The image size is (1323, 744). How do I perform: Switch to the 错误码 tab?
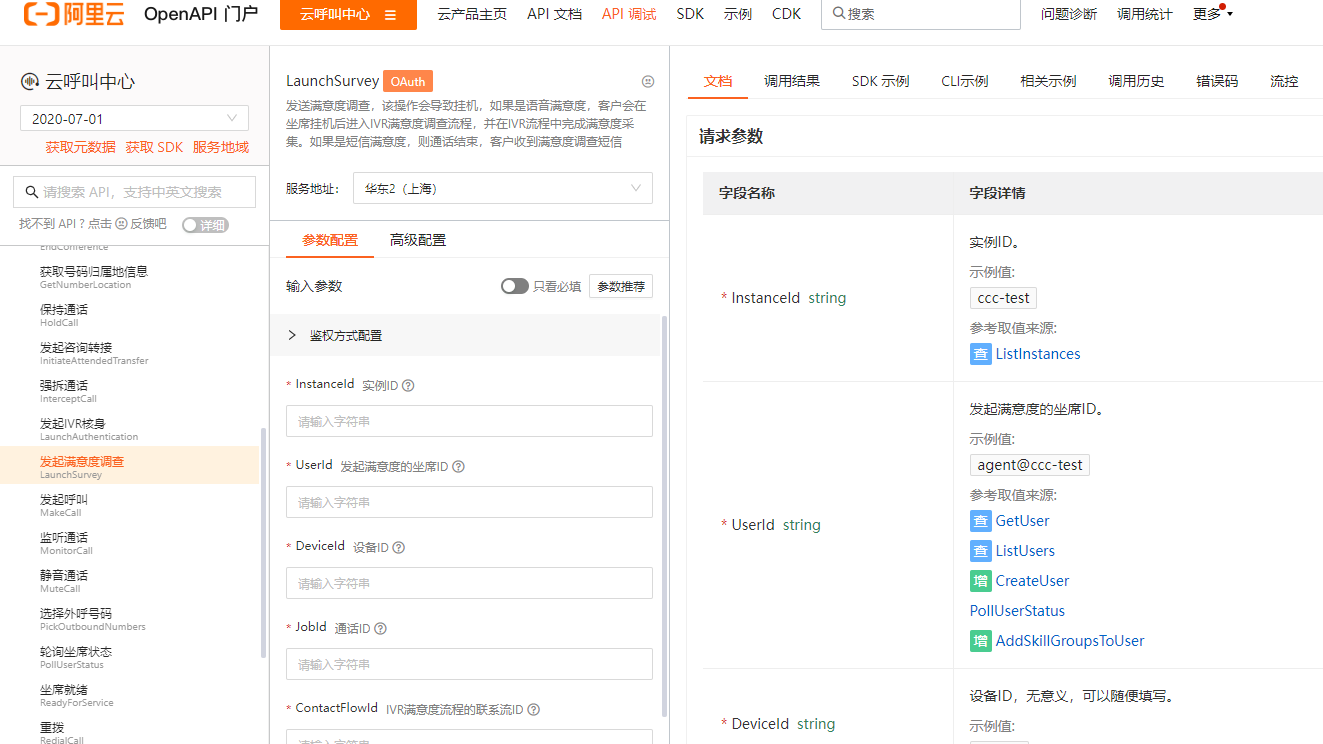(1217, 81)
